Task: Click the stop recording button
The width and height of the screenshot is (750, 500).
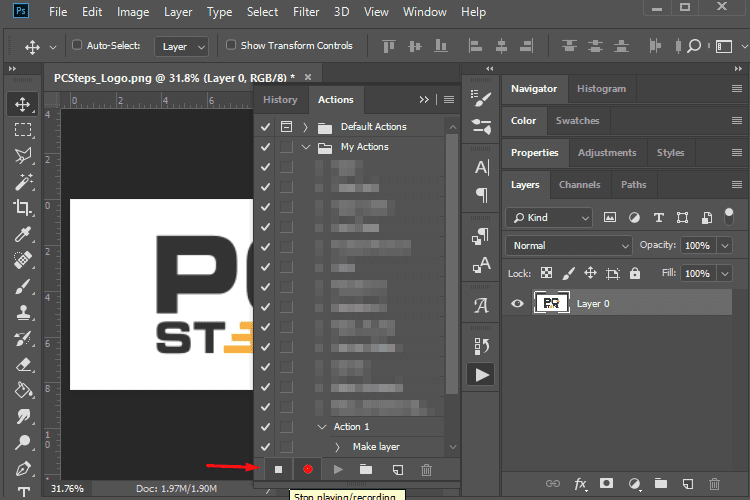Action: click(x=279, y=469)
